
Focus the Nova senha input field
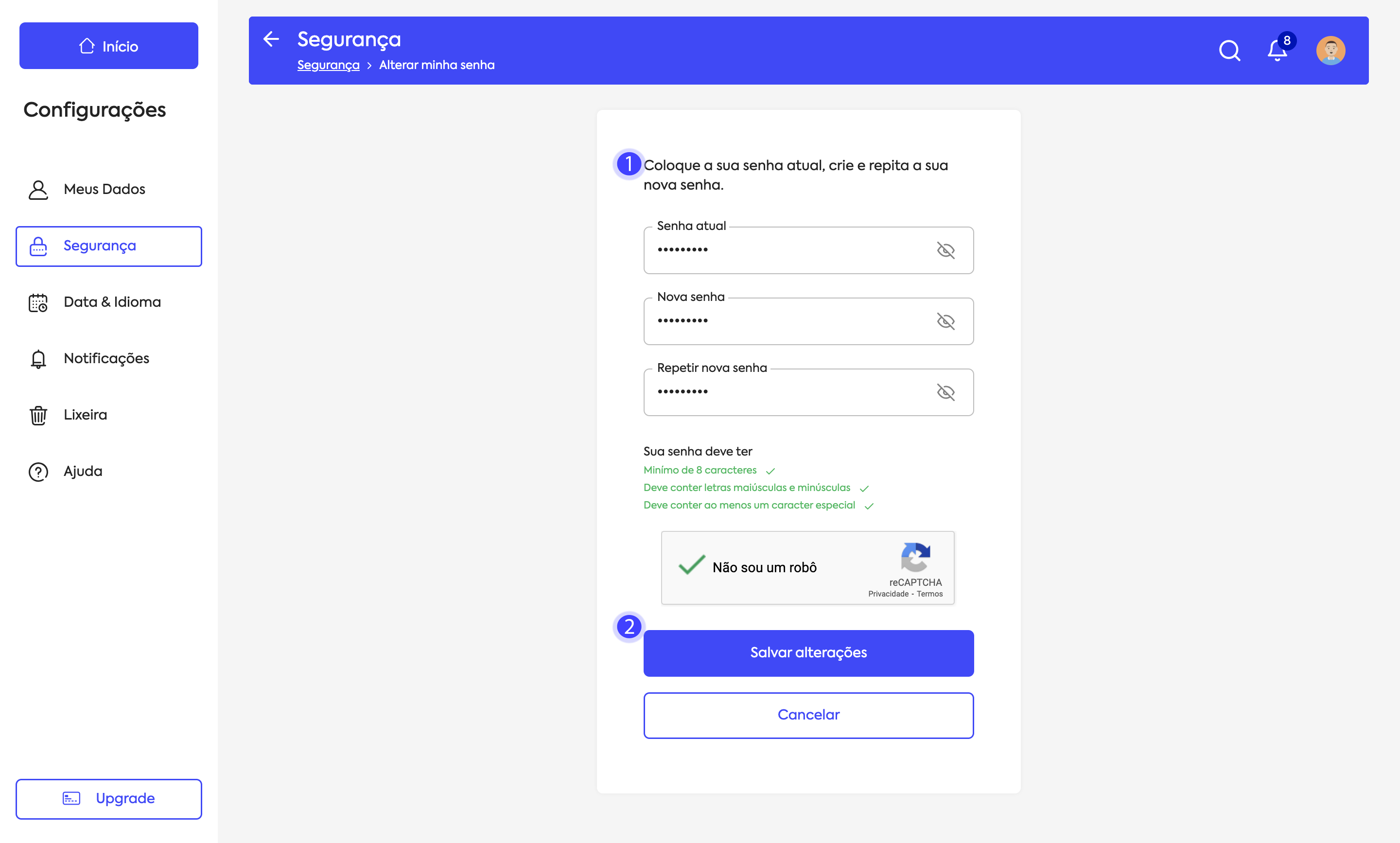789,321
